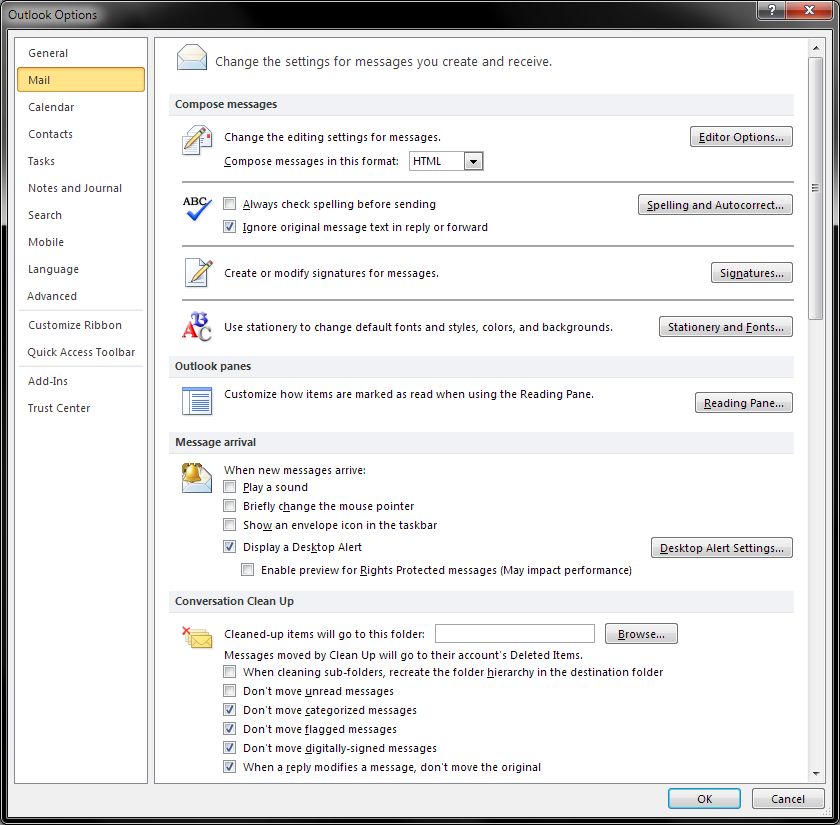The width and height of the screenshot is (840, 825).
Task: Click the scrollbar down arrow
Action: 815,773
